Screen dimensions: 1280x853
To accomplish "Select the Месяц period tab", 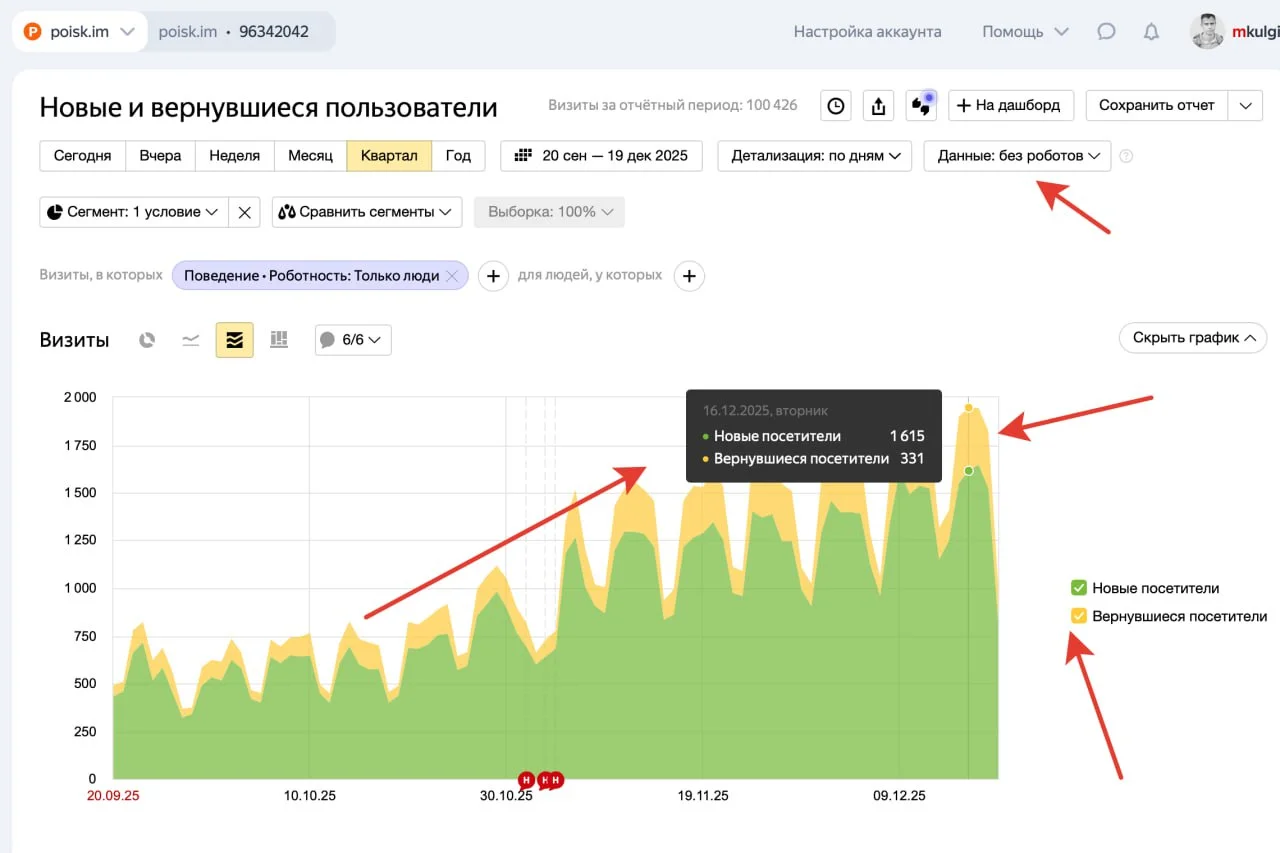I will point(310,156).
